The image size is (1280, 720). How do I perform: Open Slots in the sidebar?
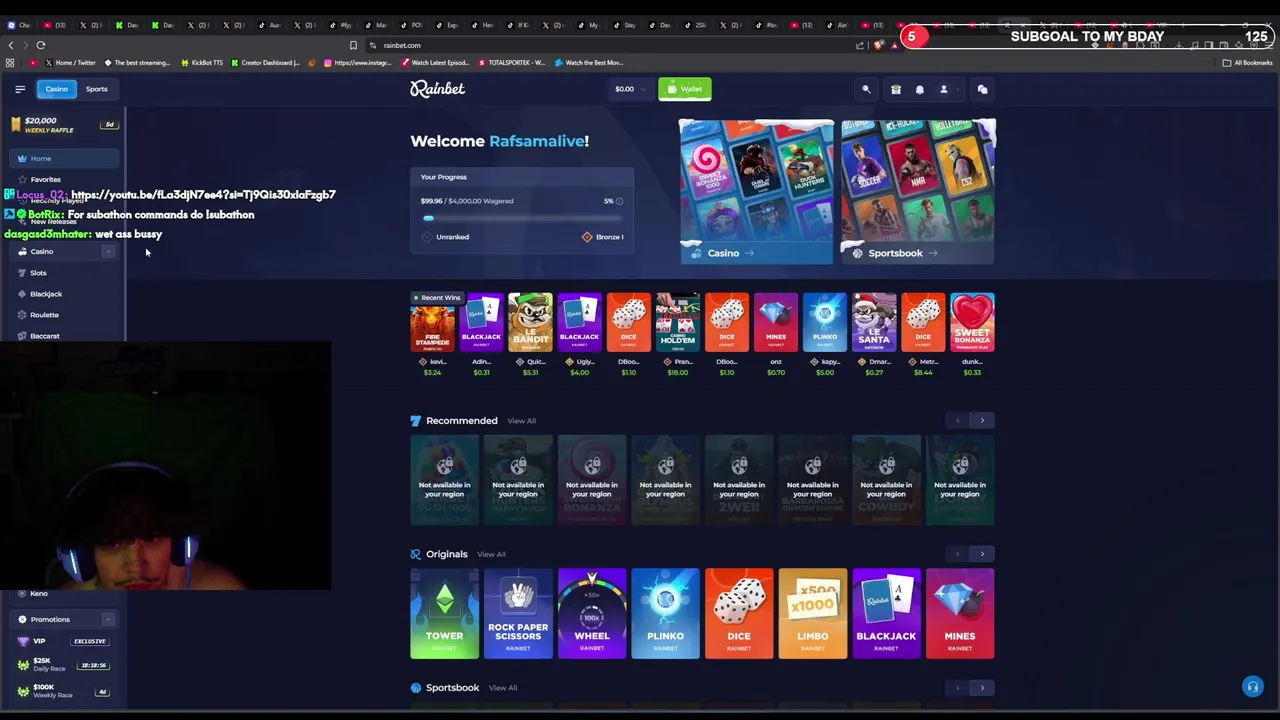pyautogui.click(x=38, y=273)
